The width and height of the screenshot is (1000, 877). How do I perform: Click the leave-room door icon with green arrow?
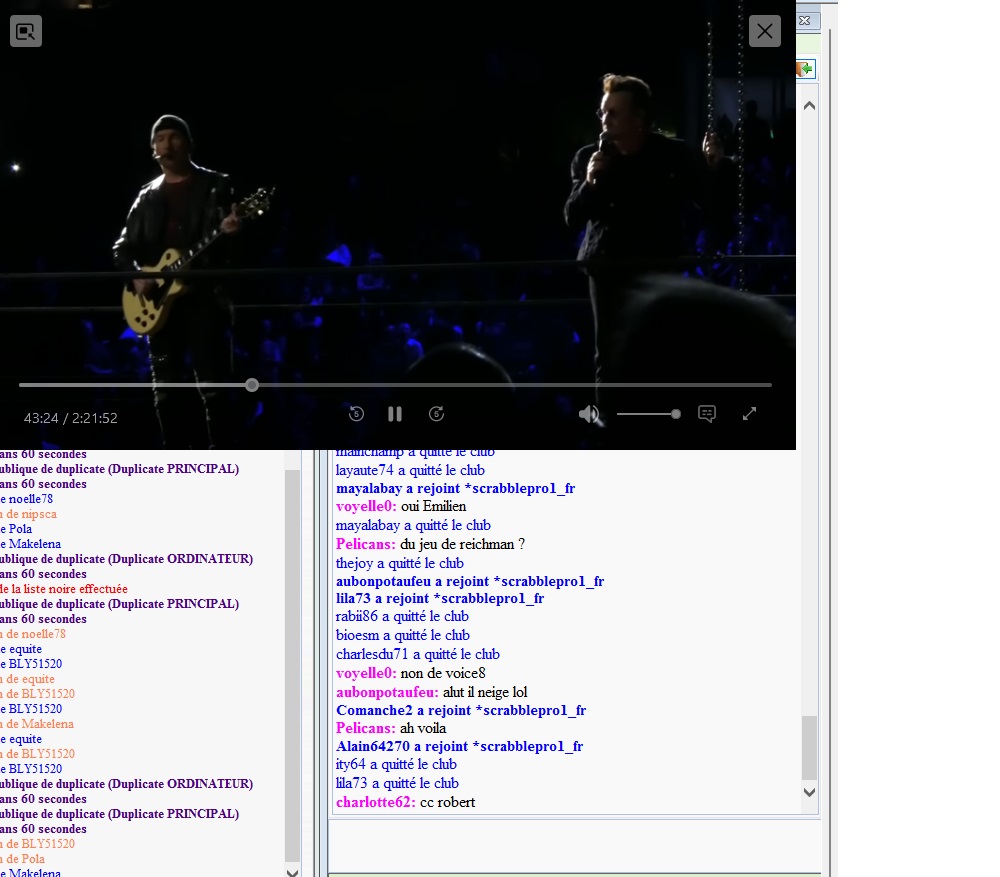click(805, 69)
